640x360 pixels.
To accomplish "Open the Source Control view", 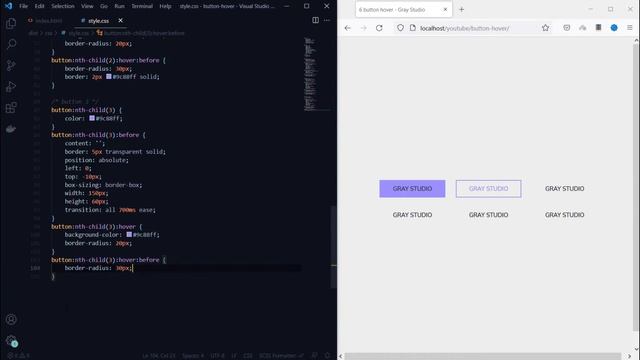I will tap(11, 65).
